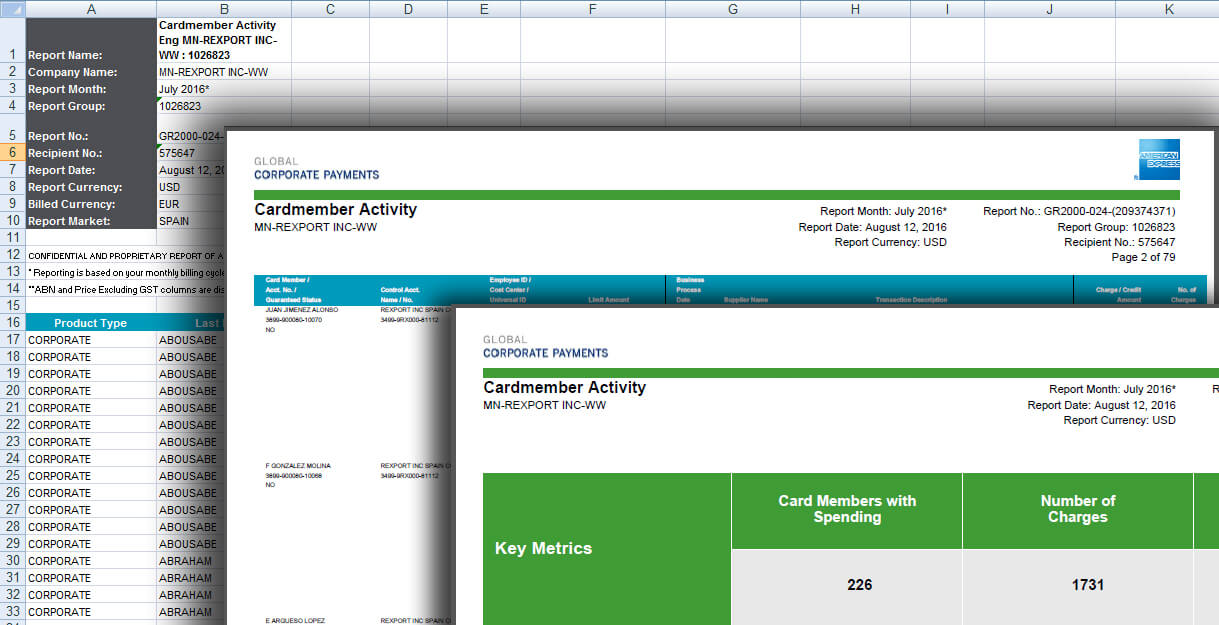1219x625 pixels.
Task: Click the American Express logo on the report
Action: [x=1158, y=158]
